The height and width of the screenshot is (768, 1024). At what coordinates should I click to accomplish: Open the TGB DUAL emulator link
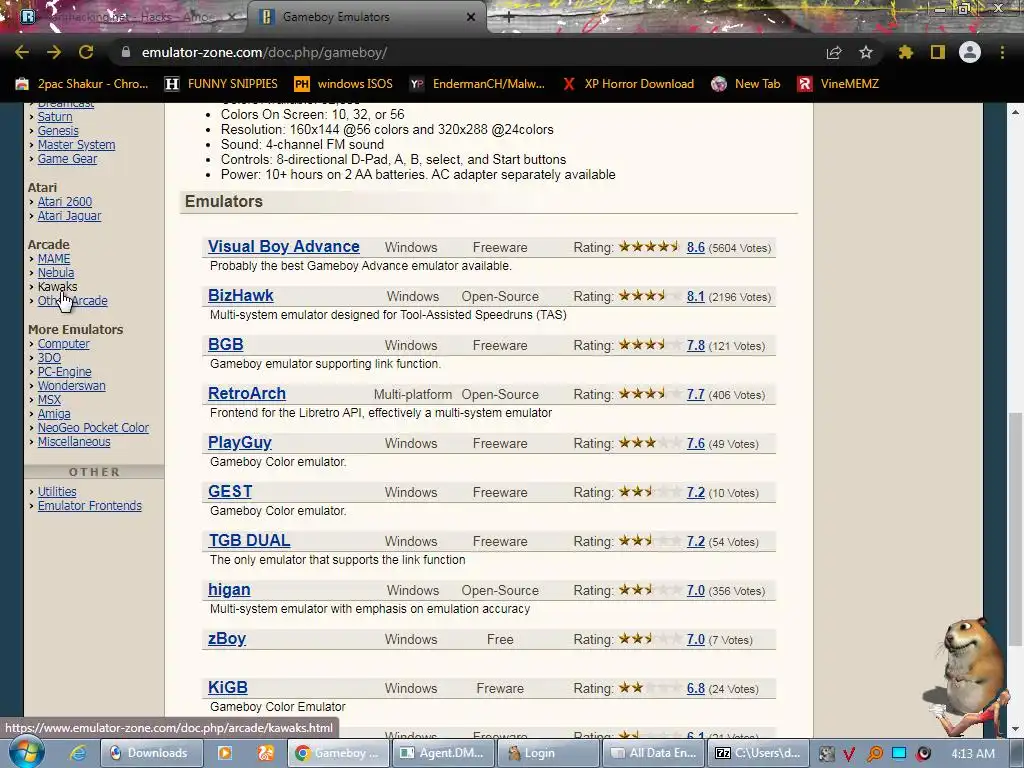click(249, 541)
